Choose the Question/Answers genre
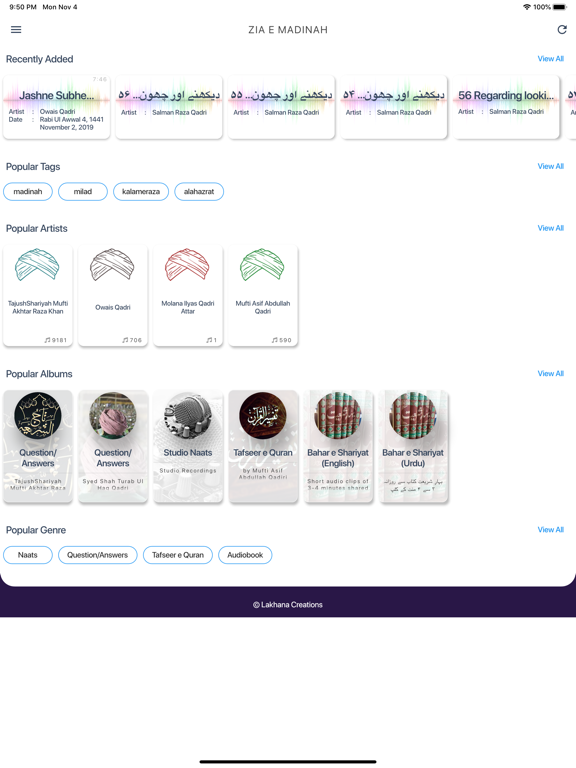Image resolution: width=576 pixels, height=768 pixels. (97, 555)
